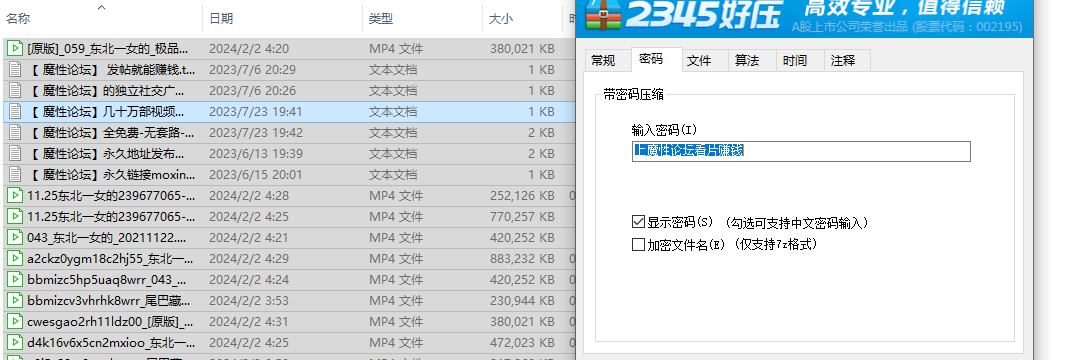The width and height of the screenshot is (1079, 360).
Task: Select file name bbmizc5hp5uaq8wrr_043_...
Action: (x=107, y=279)
